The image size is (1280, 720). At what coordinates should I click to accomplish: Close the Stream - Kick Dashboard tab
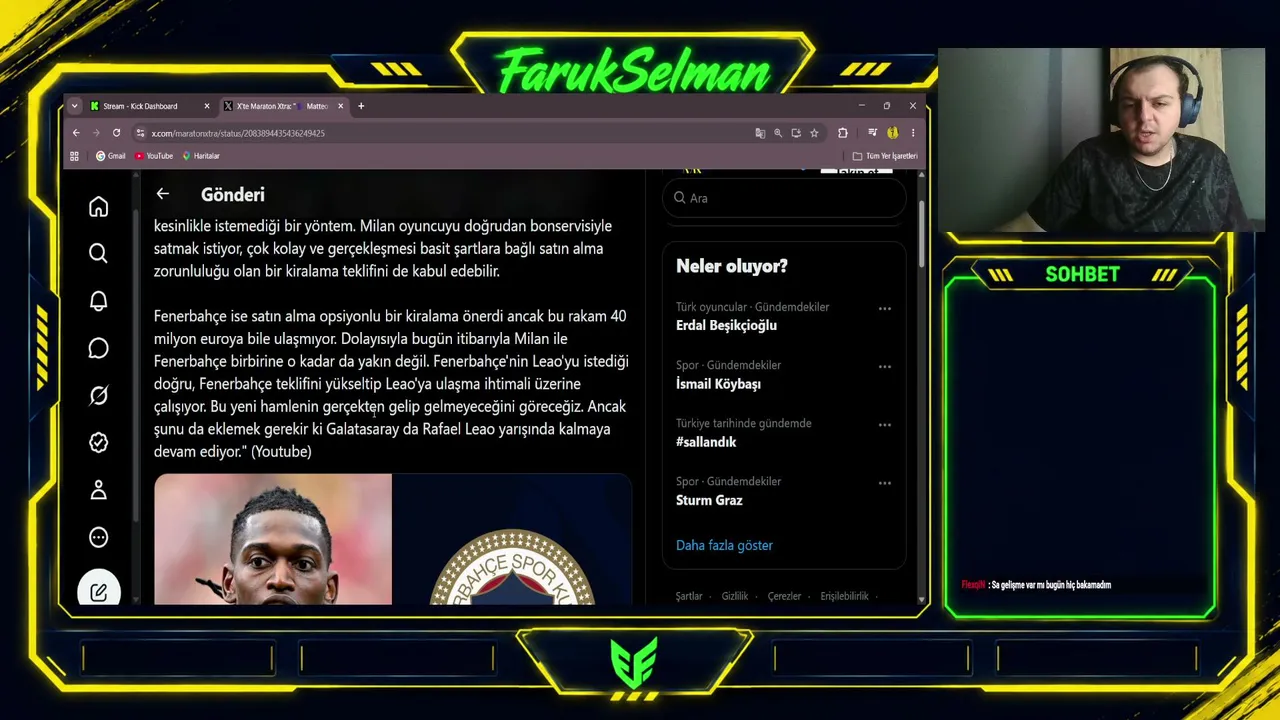click(x=207, y=106)
